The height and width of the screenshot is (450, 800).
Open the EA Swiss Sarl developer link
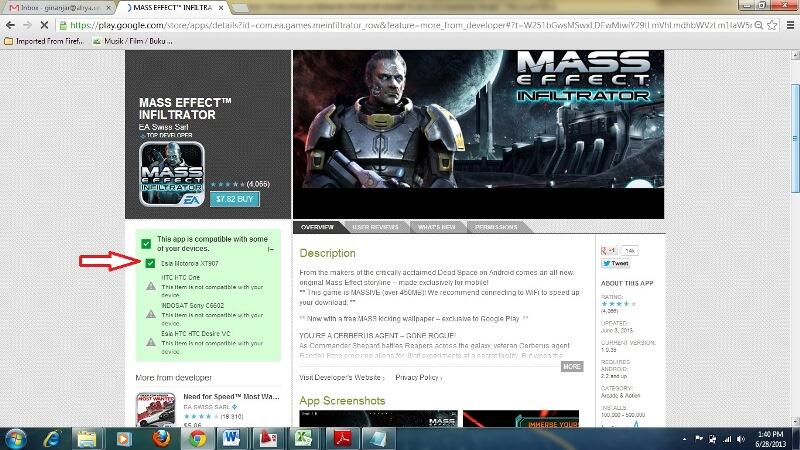(163, 127)
